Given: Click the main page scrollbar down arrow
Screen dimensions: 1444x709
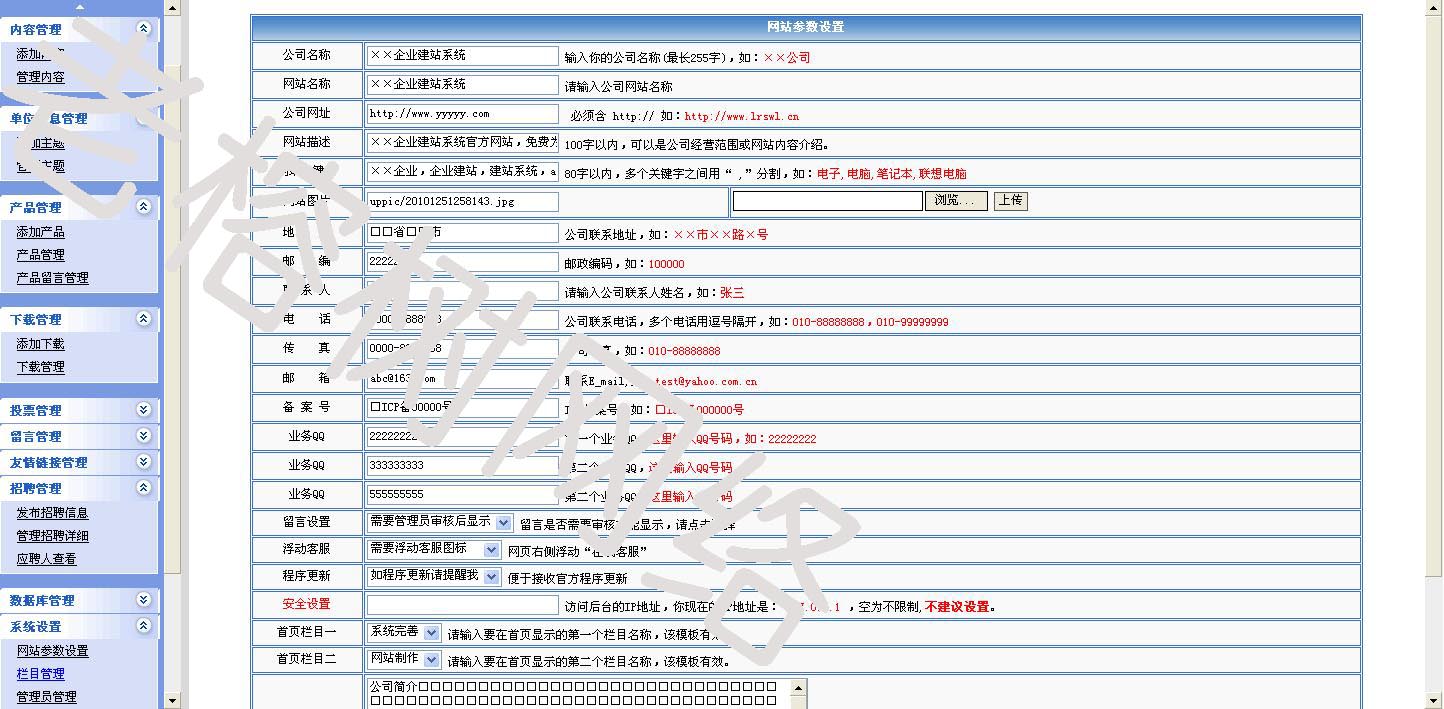Looking at the screenshot, I should 1432,700.
